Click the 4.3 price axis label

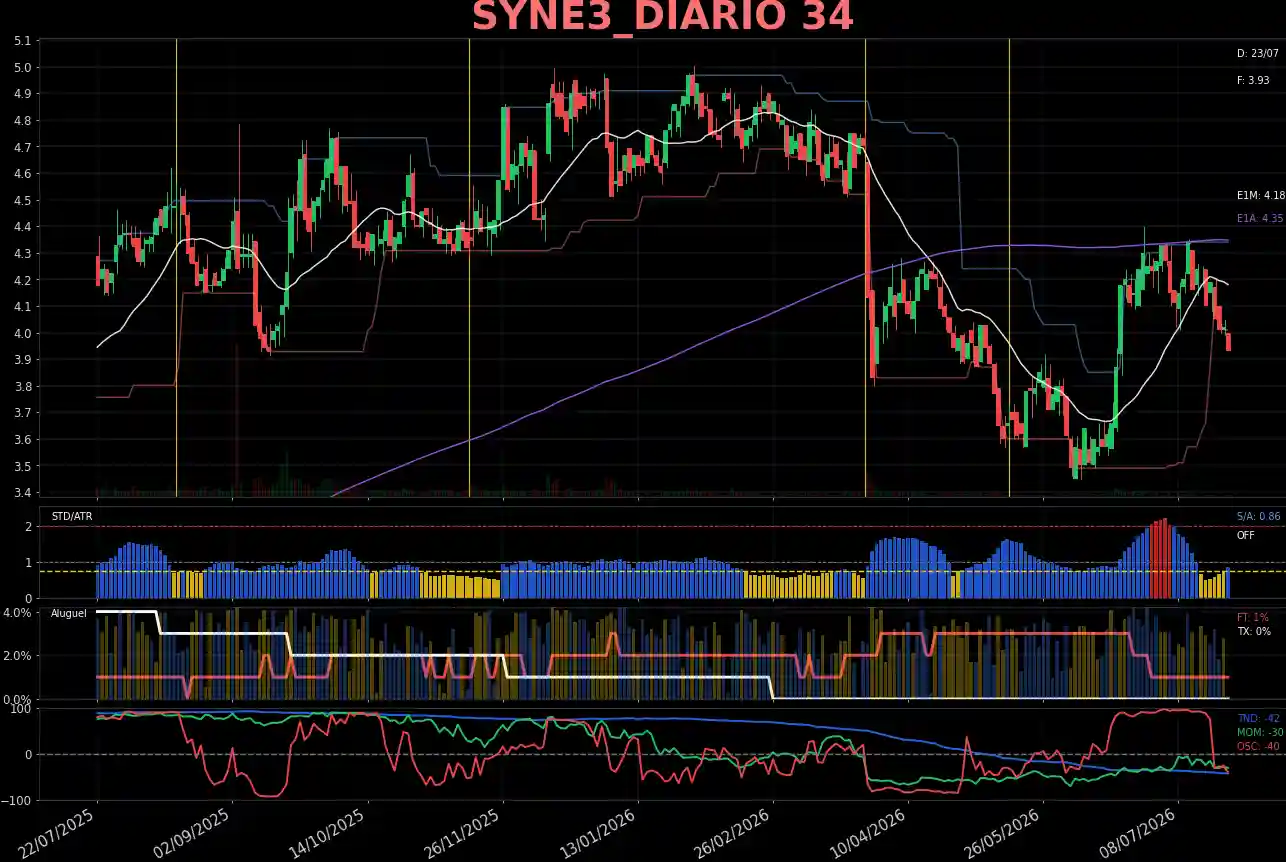(x=22, y=254)
